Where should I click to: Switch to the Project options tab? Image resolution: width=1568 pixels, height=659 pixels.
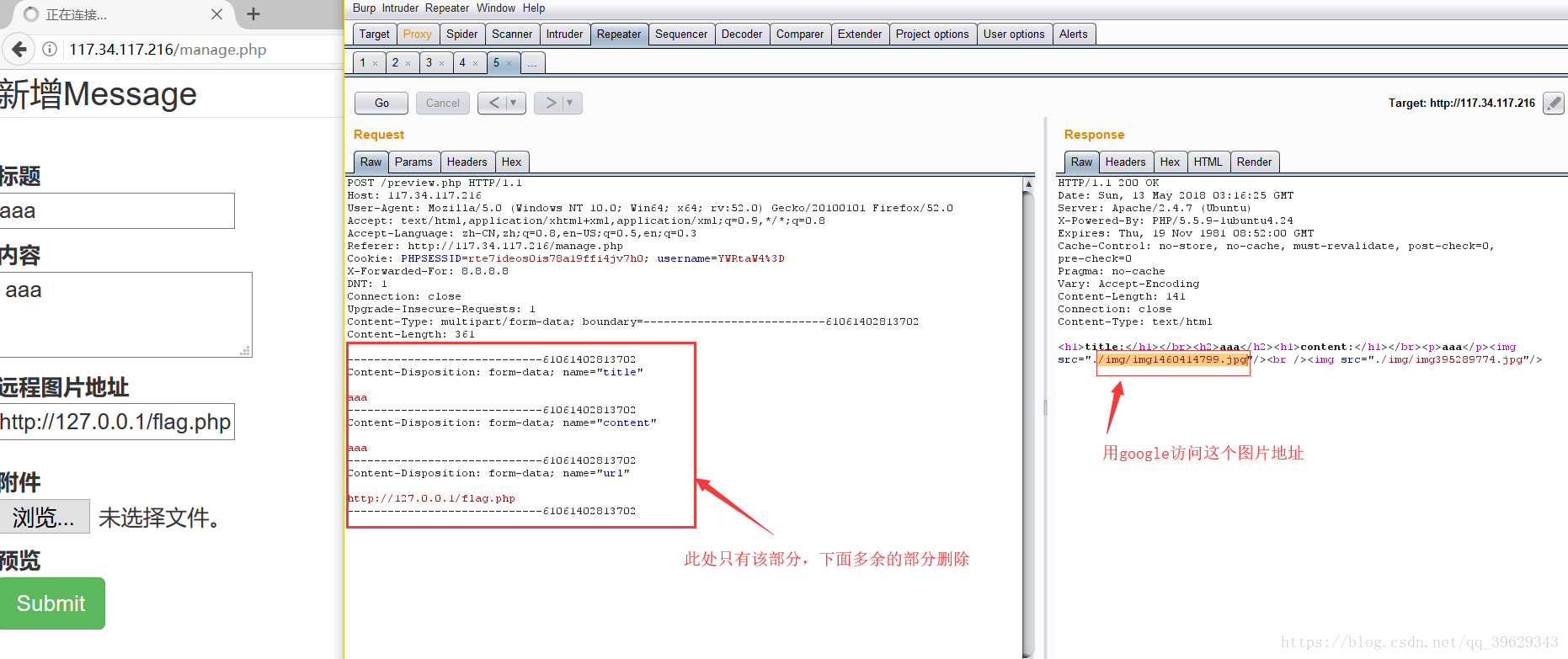[932, 35]
